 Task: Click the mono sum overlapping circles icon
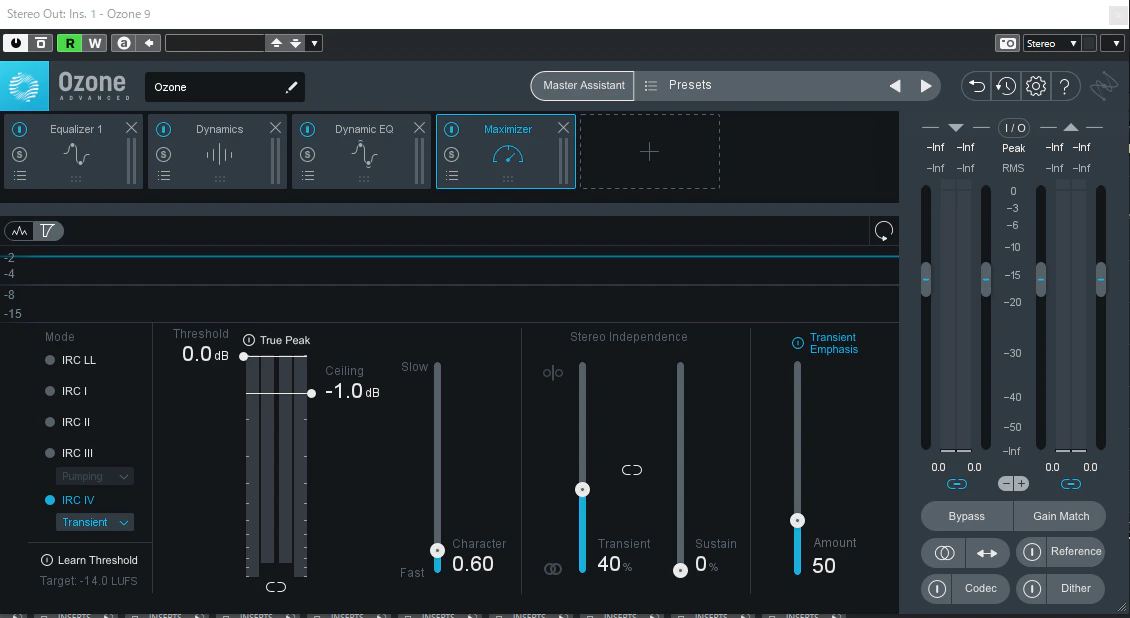(x=944, y=553)
